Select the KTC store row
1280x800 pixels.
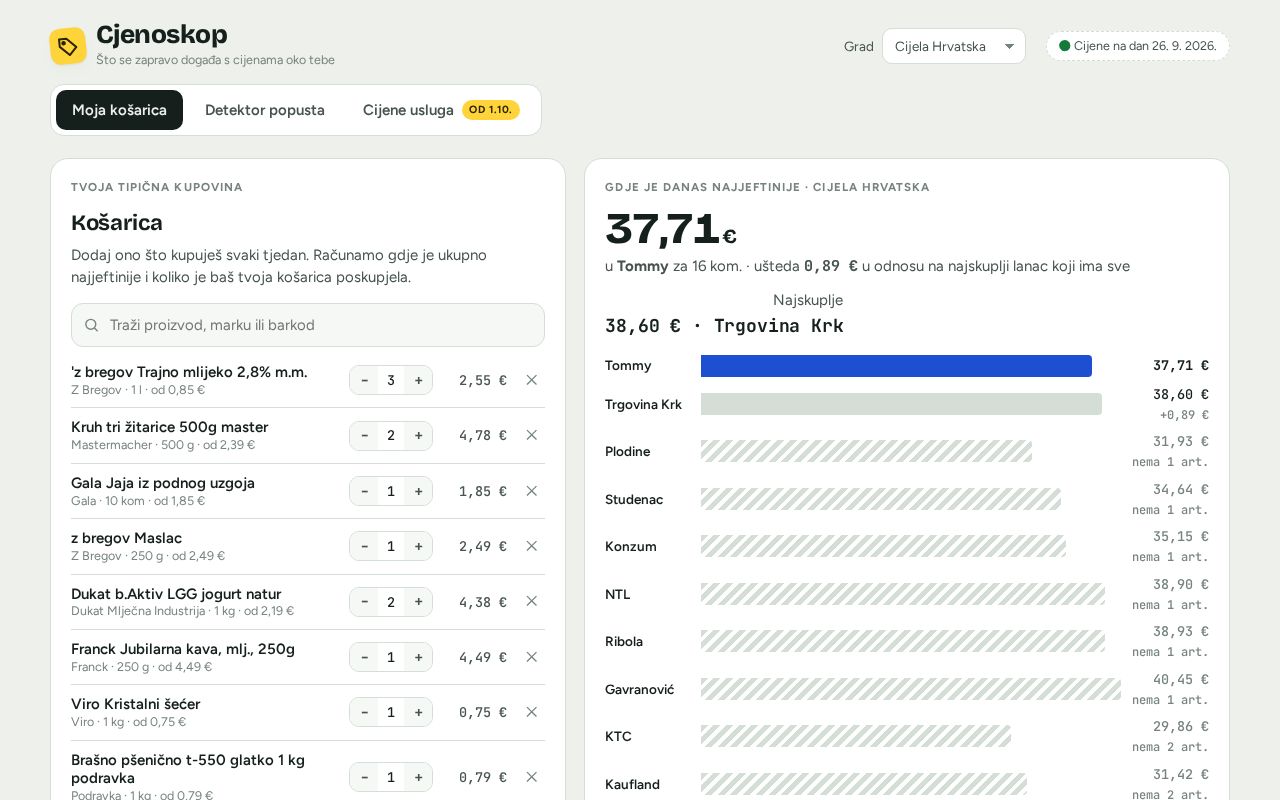(x=907, y=737)
